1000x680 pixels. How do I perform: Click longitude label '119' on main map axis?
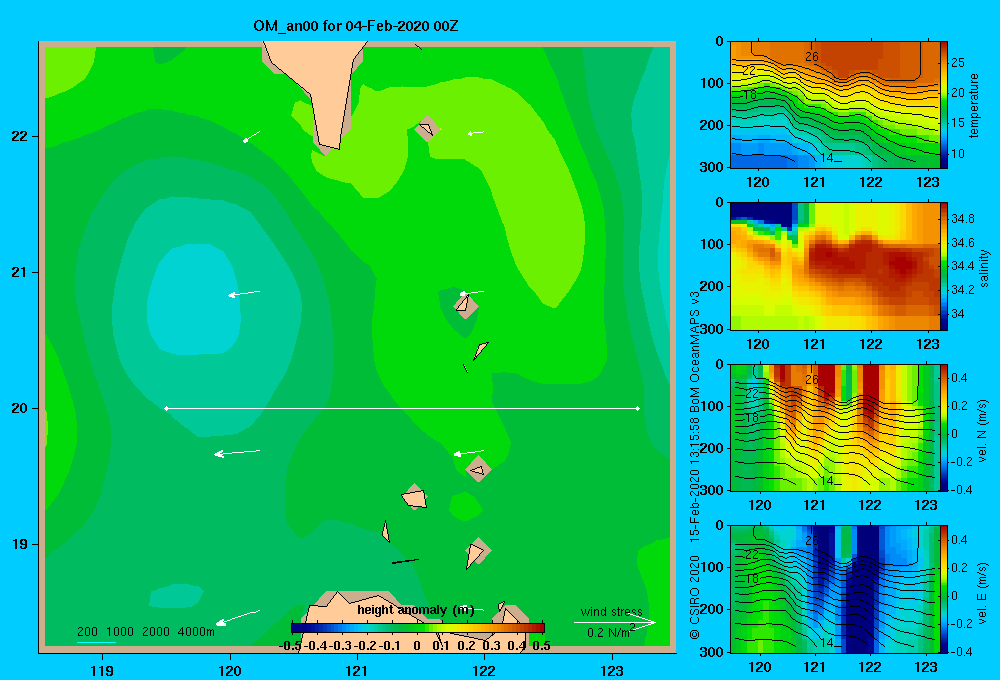[102, 670]
